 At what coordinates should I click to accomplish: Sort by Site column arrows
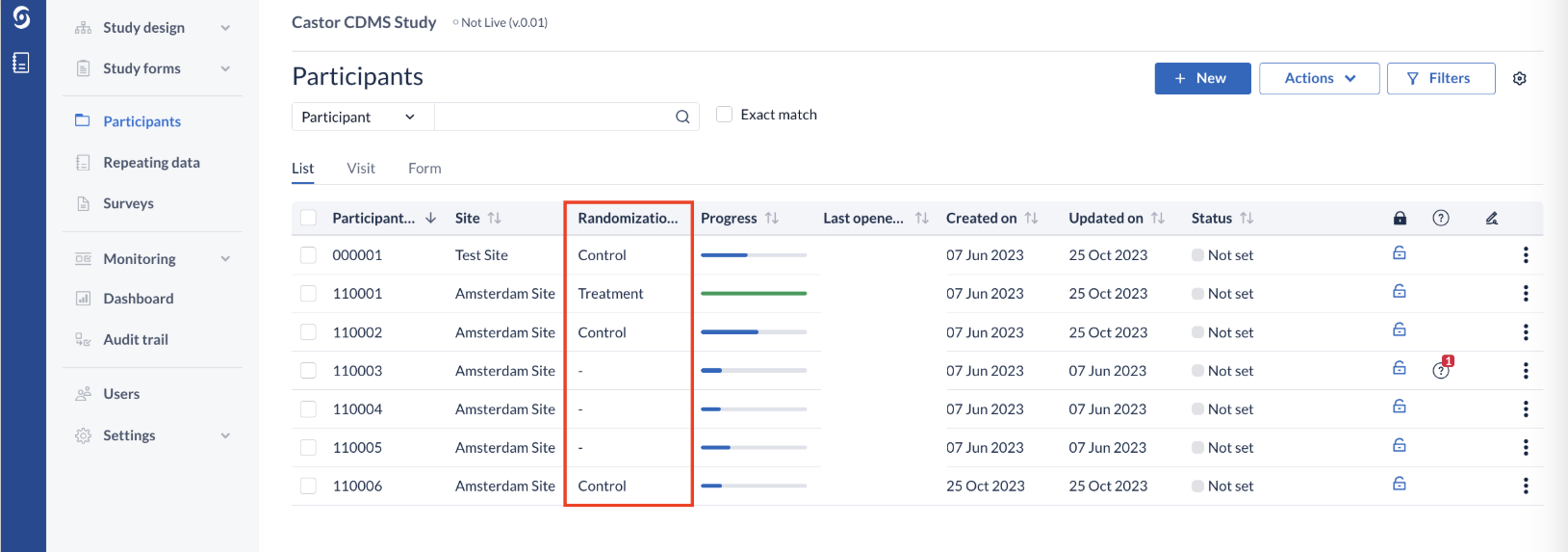point(495,219)
